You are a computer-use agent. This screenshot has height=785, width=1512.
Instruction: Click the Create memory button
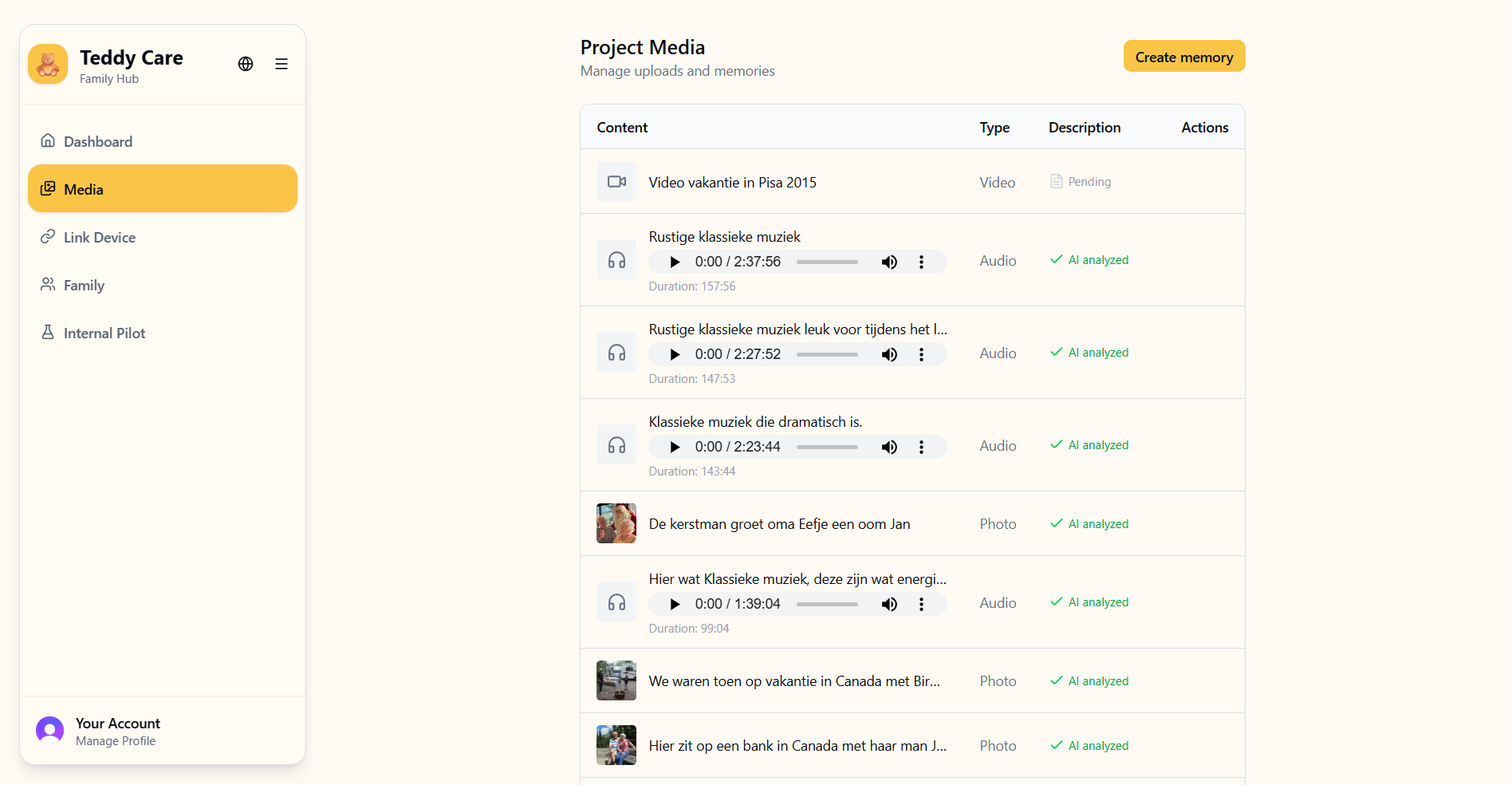click(1183, 57)
